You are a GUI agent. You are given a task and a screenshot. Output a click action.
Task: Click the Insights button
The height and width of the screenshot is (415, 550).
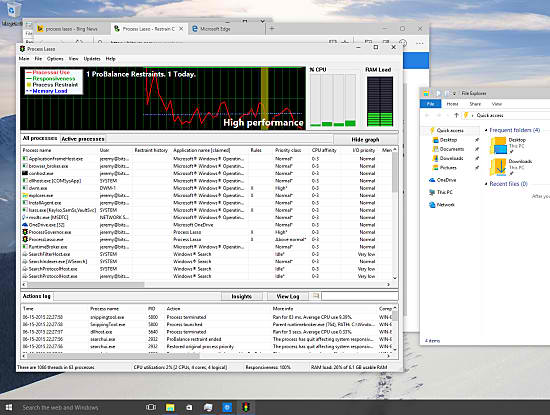pyautogui.click(x=242, y=296)
